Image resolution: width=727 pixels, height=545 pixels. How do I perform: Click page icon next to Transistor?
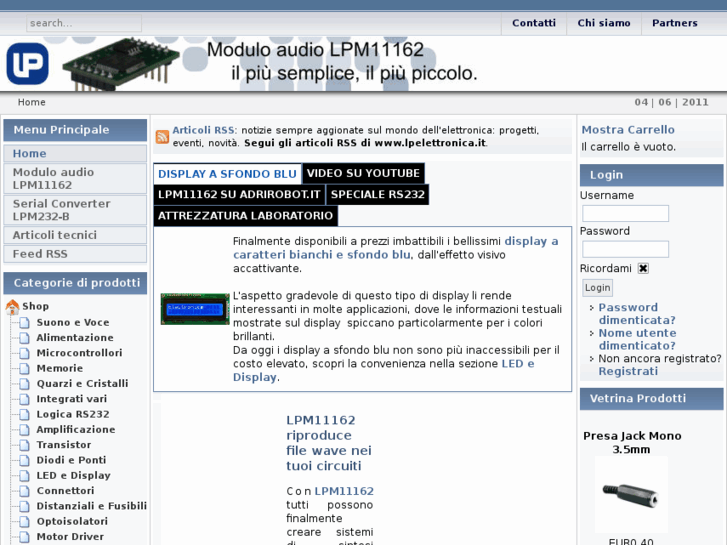point(25,445)
